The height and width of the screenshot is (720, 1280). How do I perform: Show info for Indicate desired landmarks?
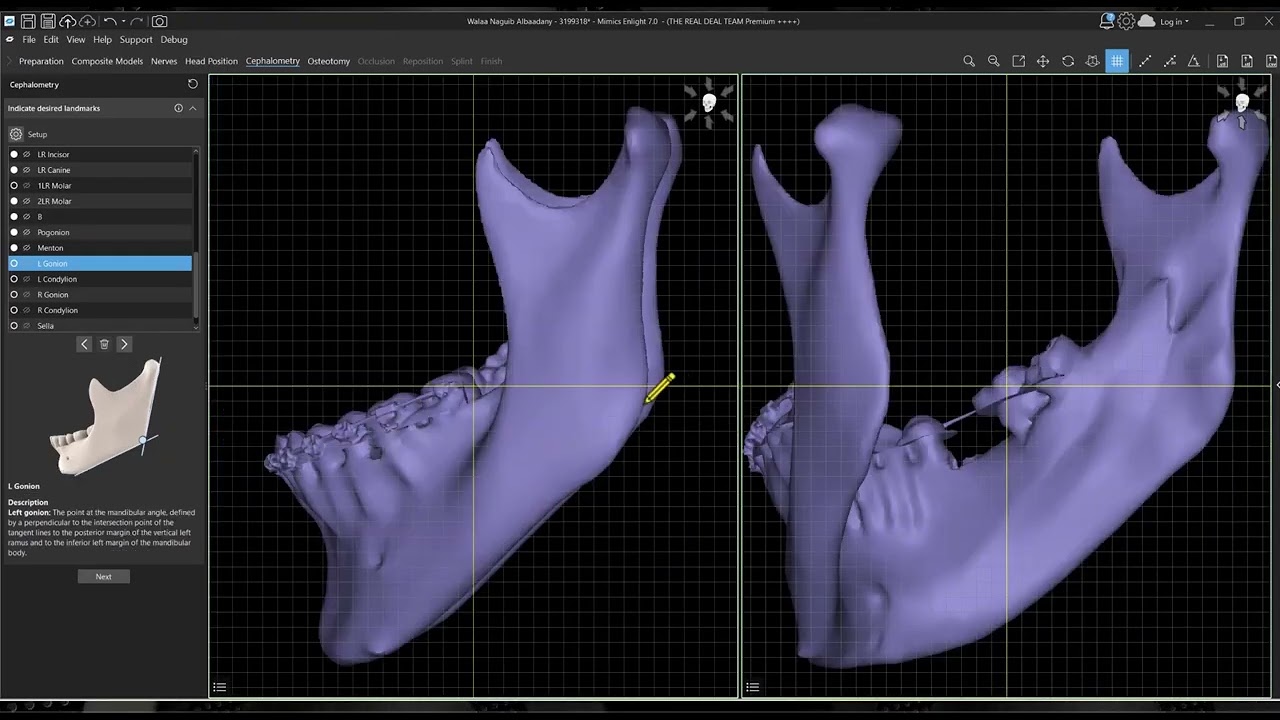179,108
